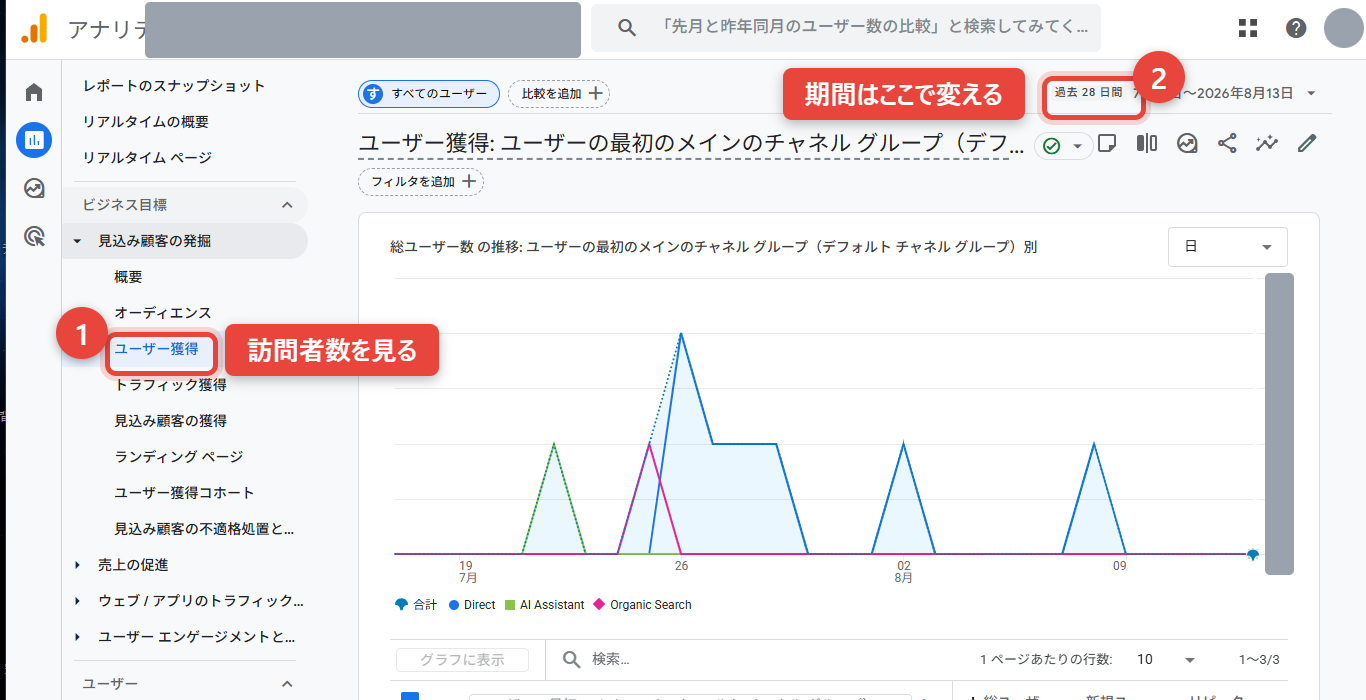Toggle the Direct legend entry
1366x700 pixels.
tap(472, 605)
